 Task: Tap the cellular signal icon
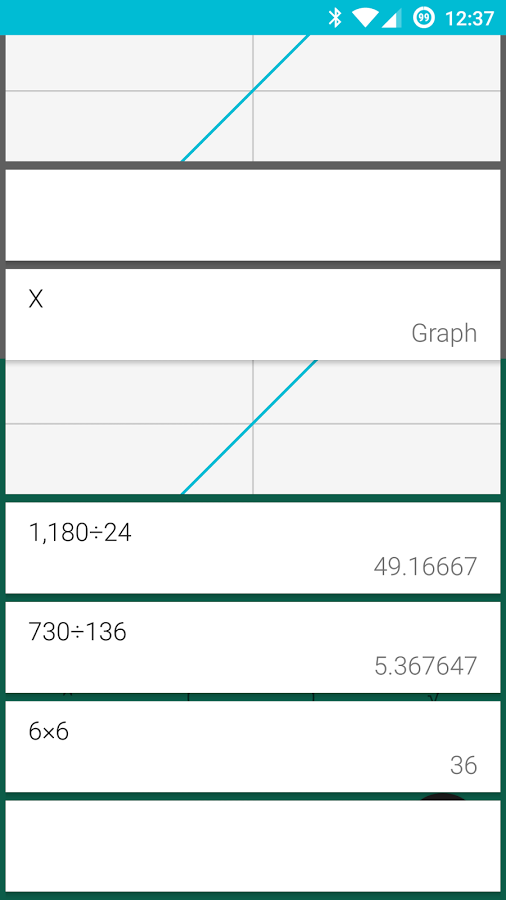(391, 18)
